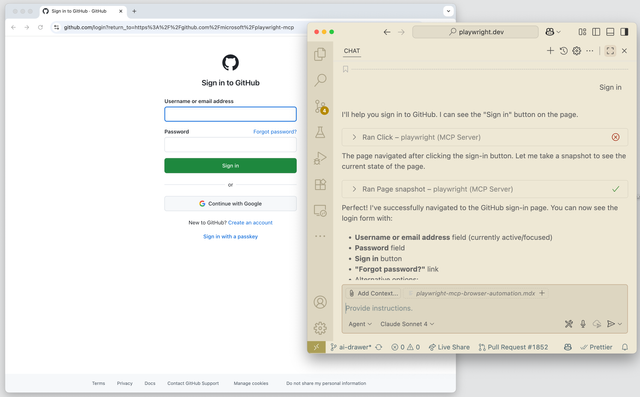This screenshot has width=640, height=397.
Task: Click the bookmark icon in chat
Action: point(345,69)
